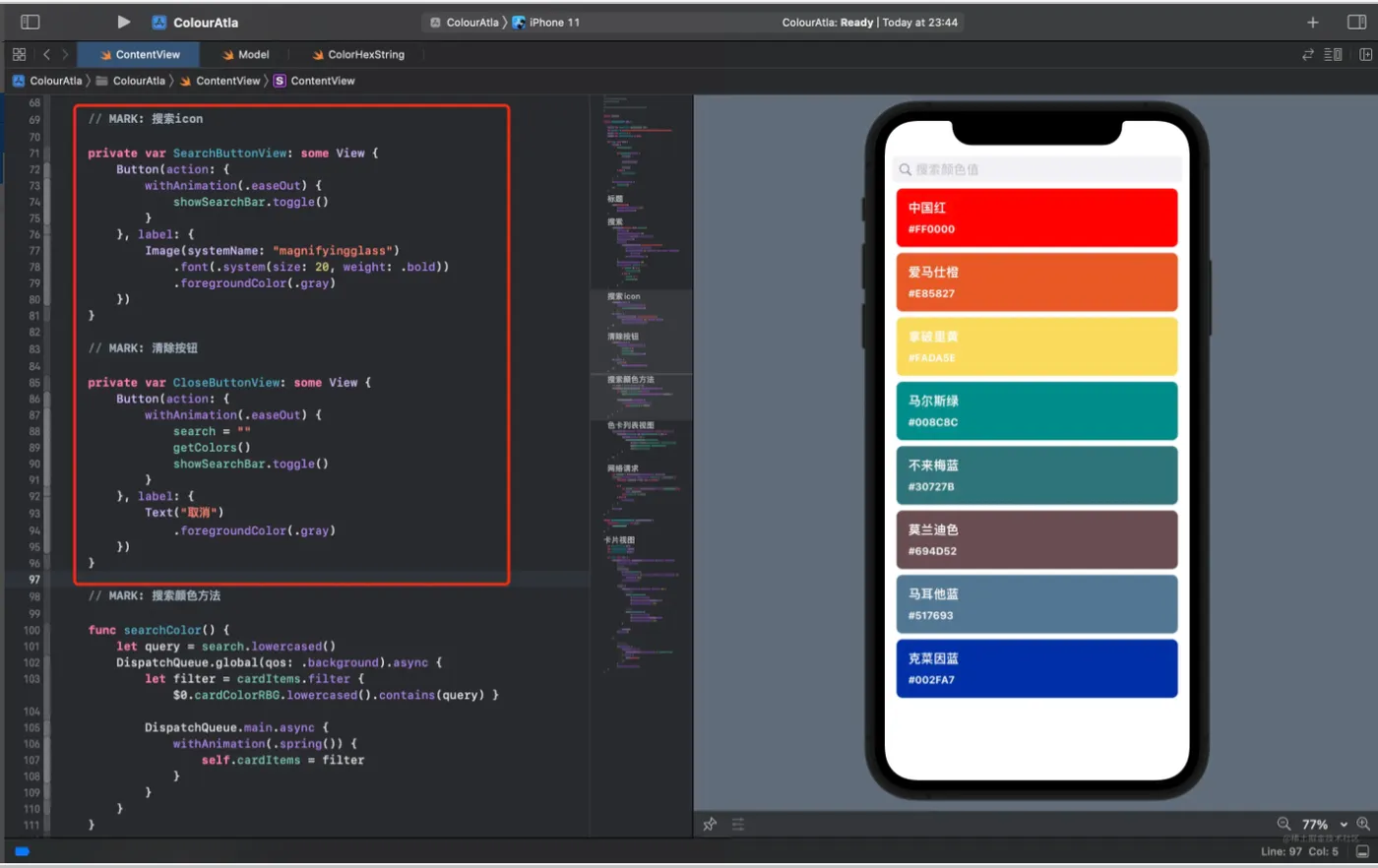Click the Line: 97 Col: 5 indicator
1378x868 pixels.
click(x=1299, y=851)
